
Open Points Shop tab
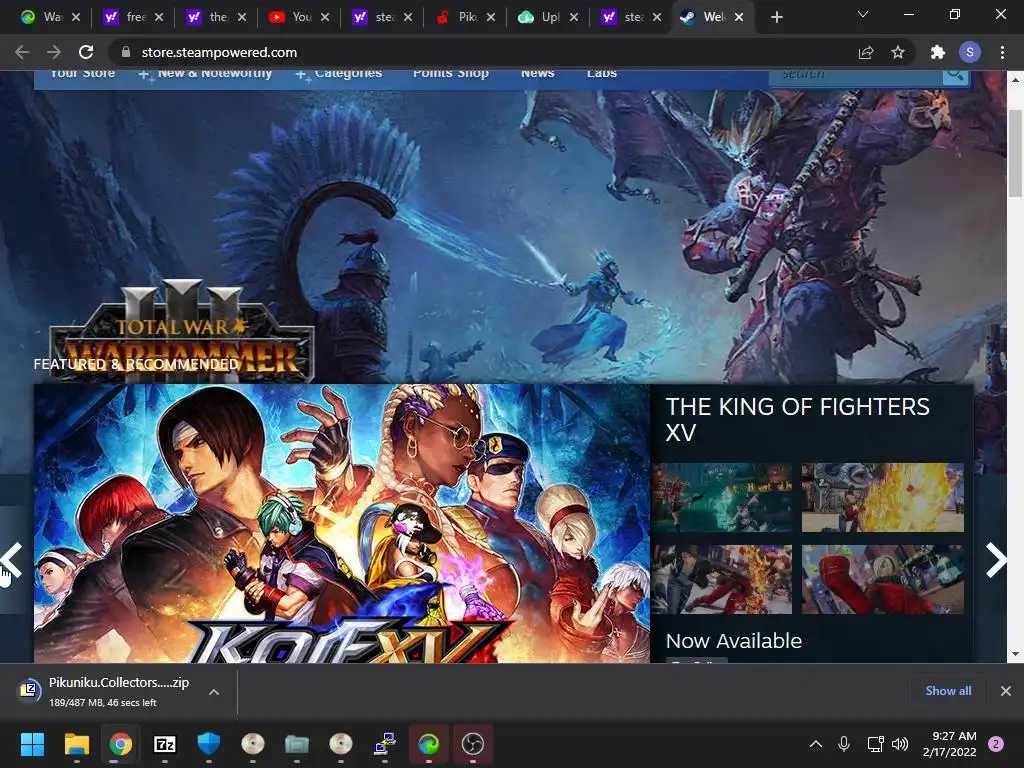(x=451, y=74)
